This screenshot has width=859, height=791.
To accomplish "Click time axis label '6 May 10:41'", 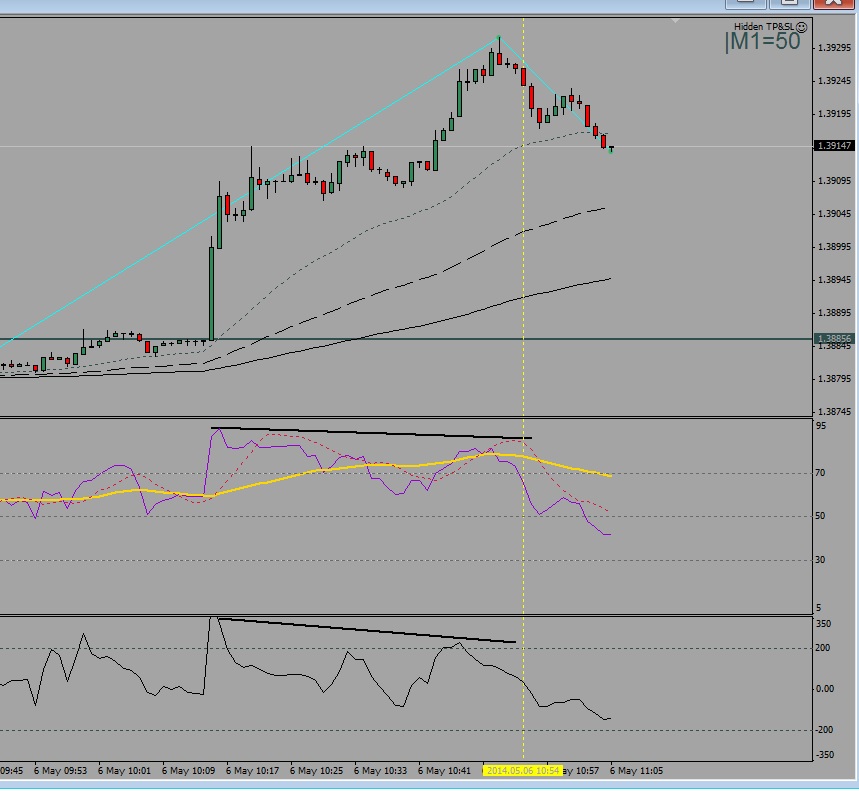I will click(x=445, y=771).
